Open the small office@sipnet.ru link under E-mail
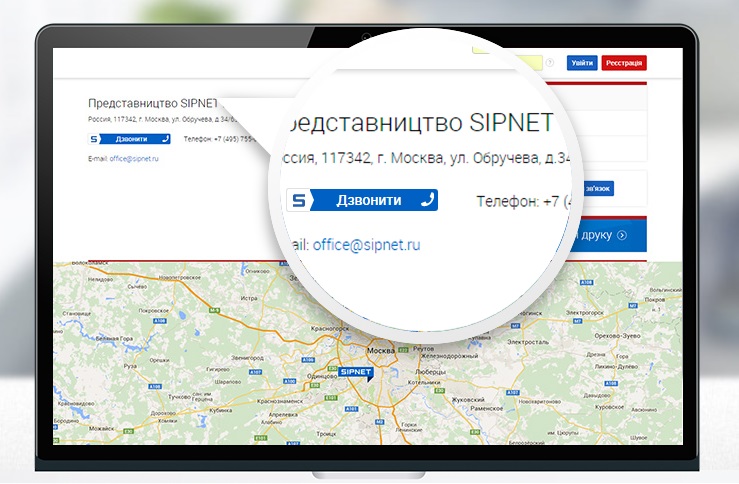Screen dimensions: 739x484 [134, 159]
